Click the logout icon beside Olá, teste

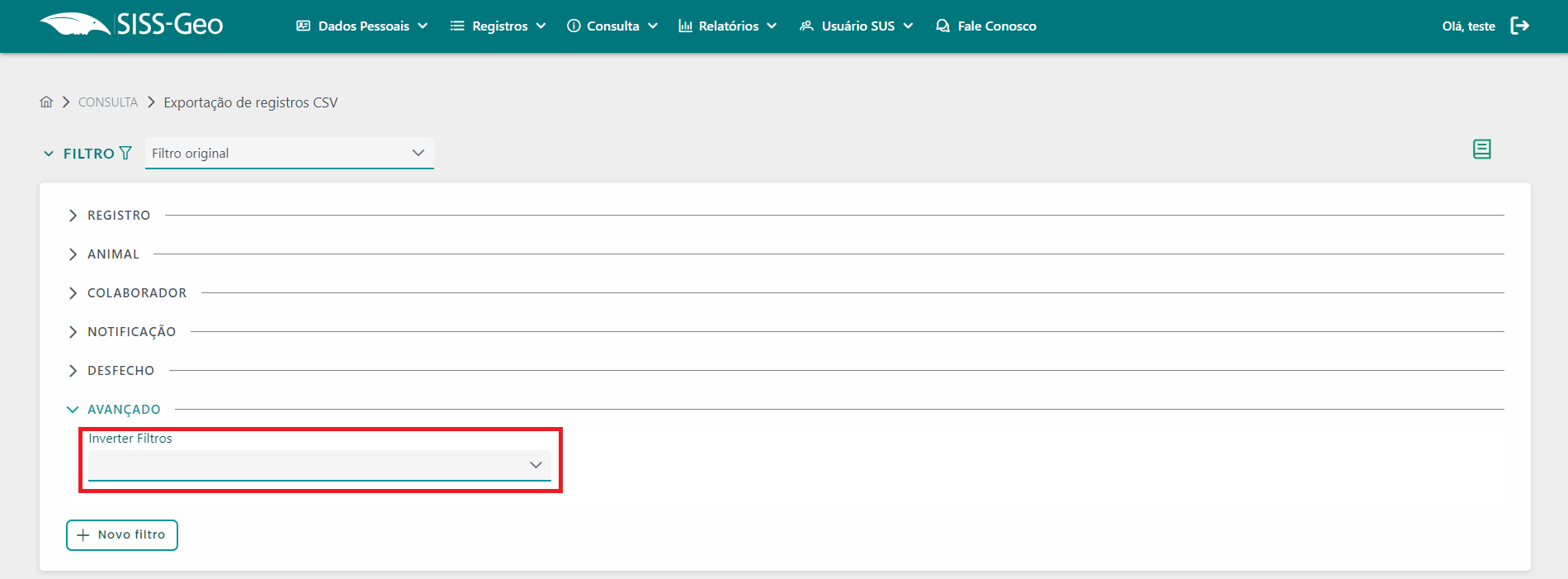(1519, 26)
